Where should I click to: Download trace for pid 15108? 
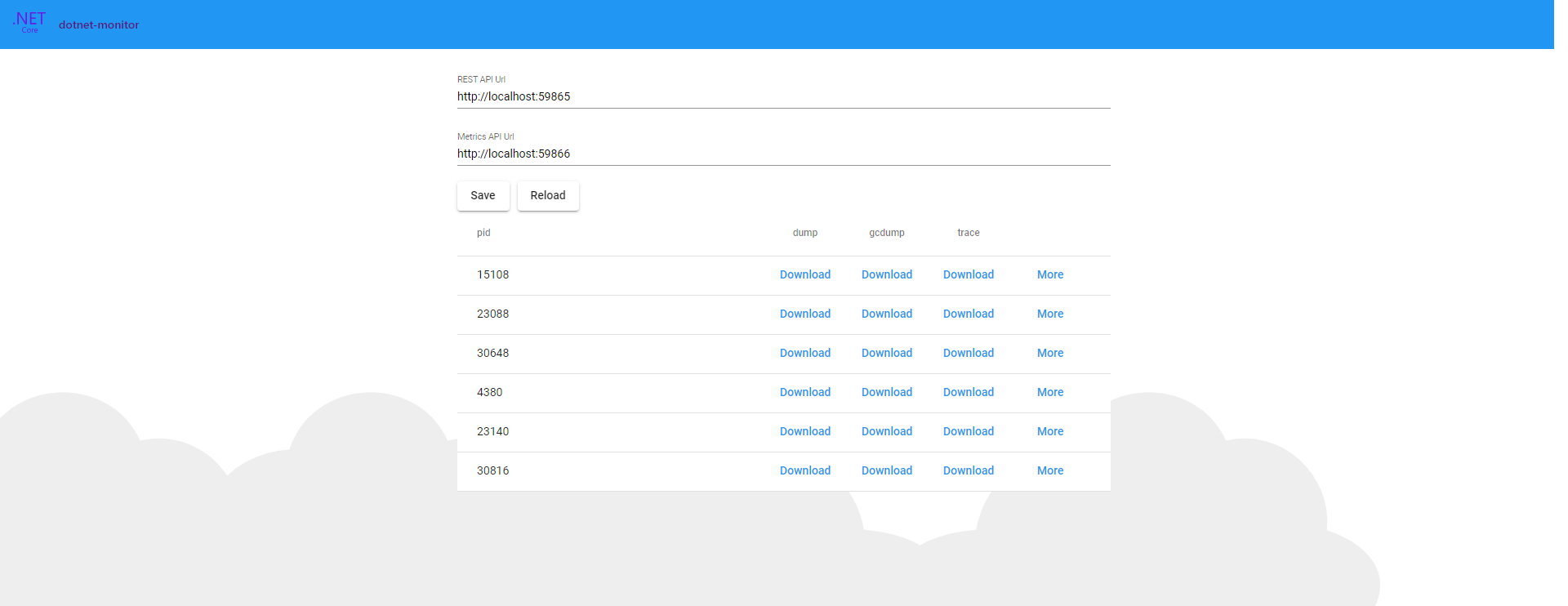(x=969, y=275)
